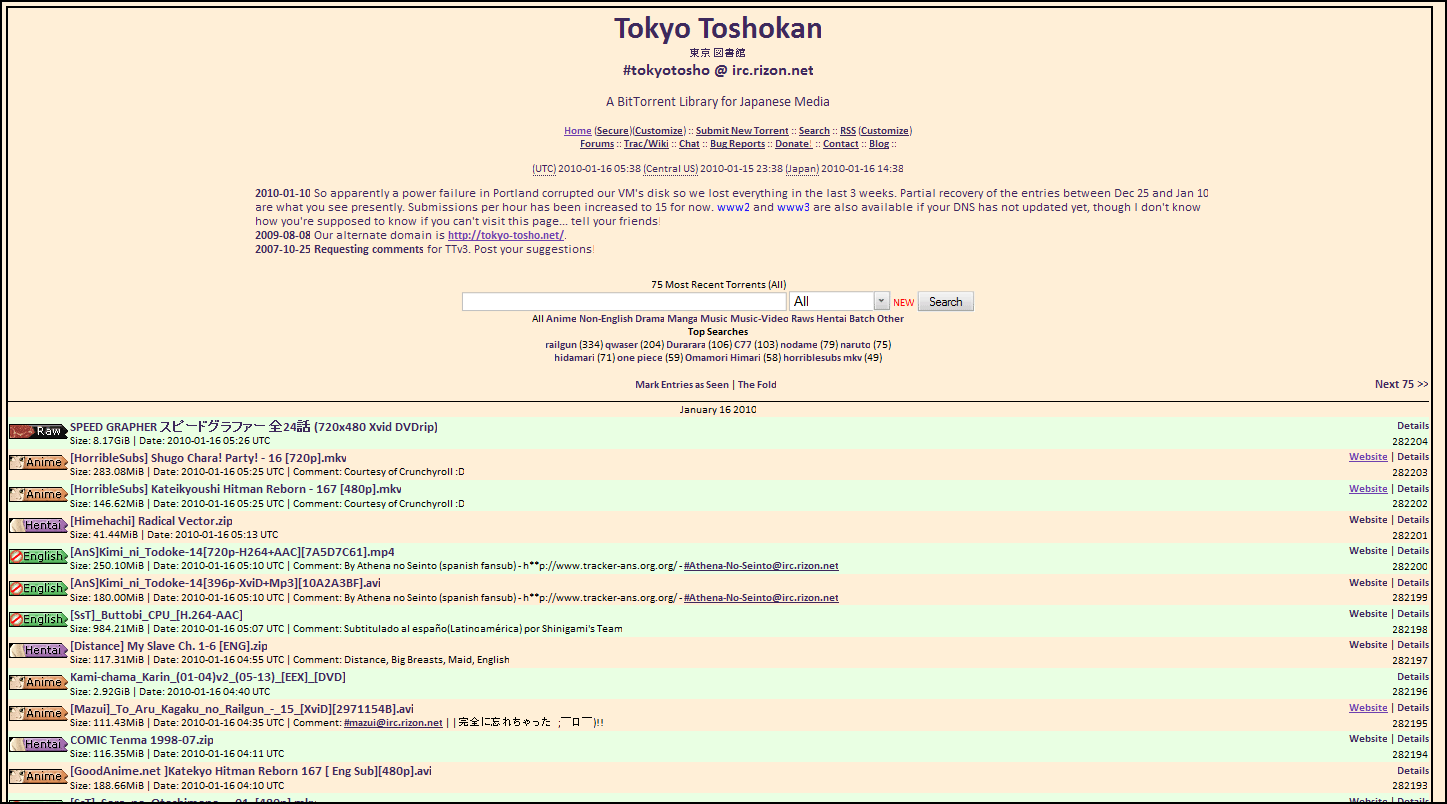Click the Search button
This screenshot has height=804, width=1447.
pyautogui.click(x=945, y=301)
